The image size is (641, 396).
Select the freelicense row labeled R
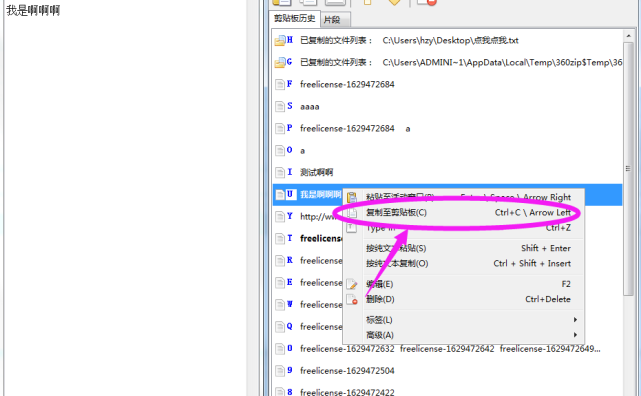(x=307, y=261)
